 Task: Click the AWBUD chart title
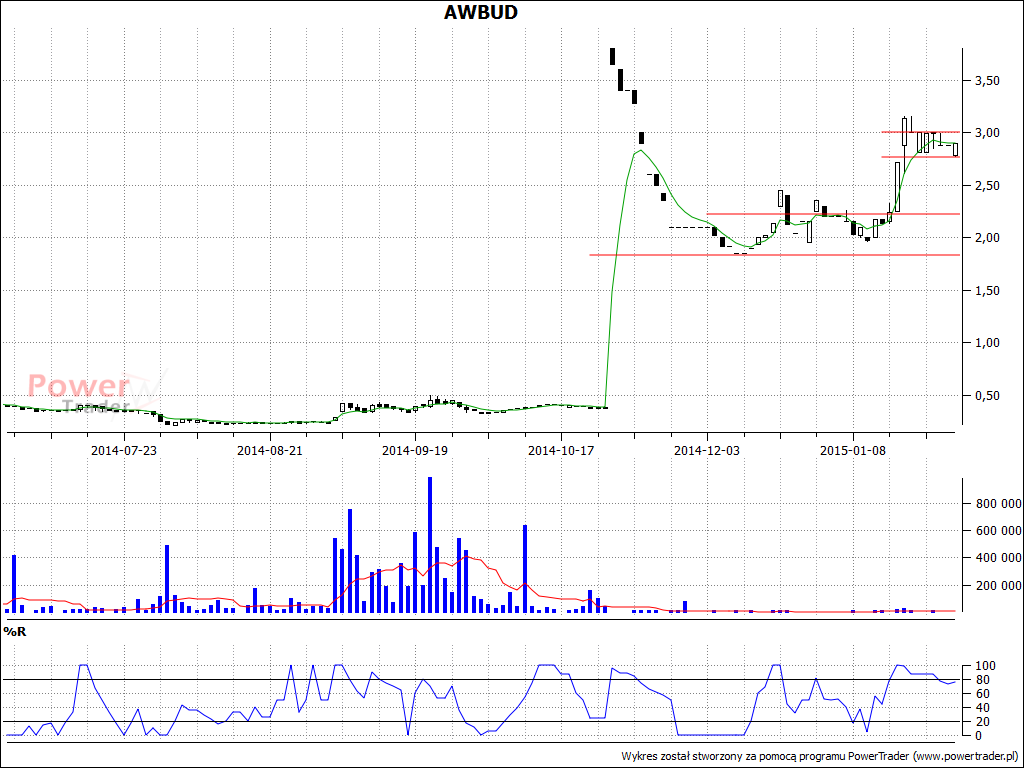tap(481, 12)
